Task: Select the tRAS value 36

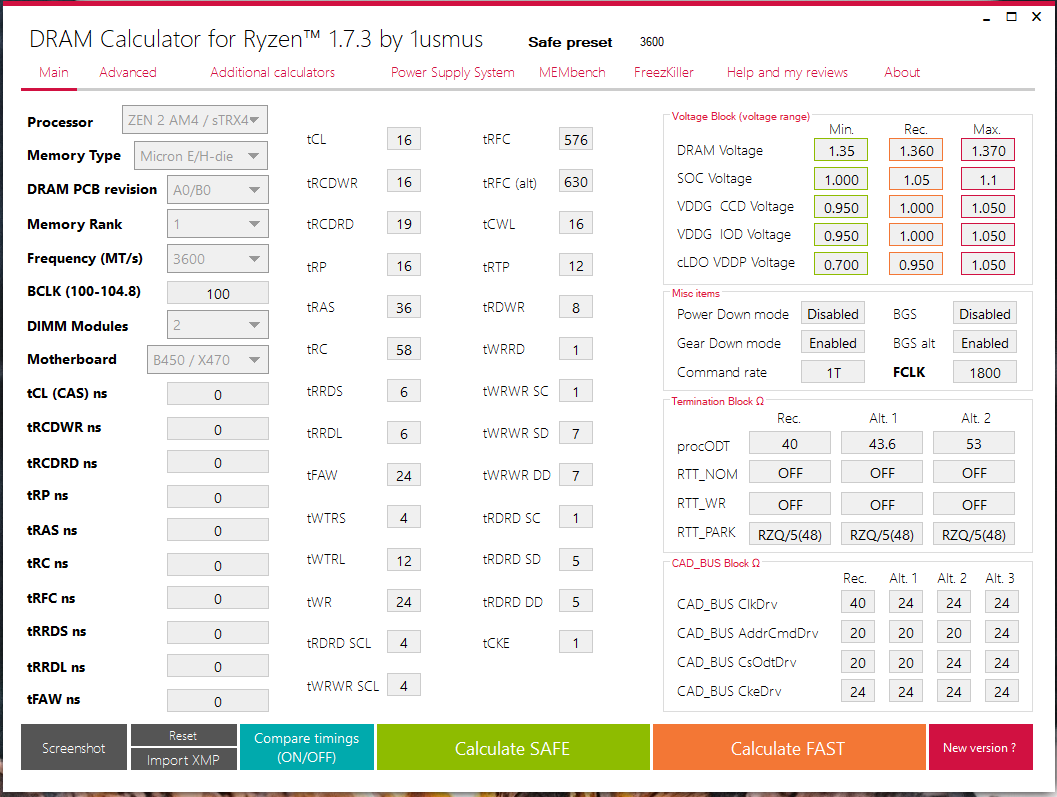Action: click(404, 307)
